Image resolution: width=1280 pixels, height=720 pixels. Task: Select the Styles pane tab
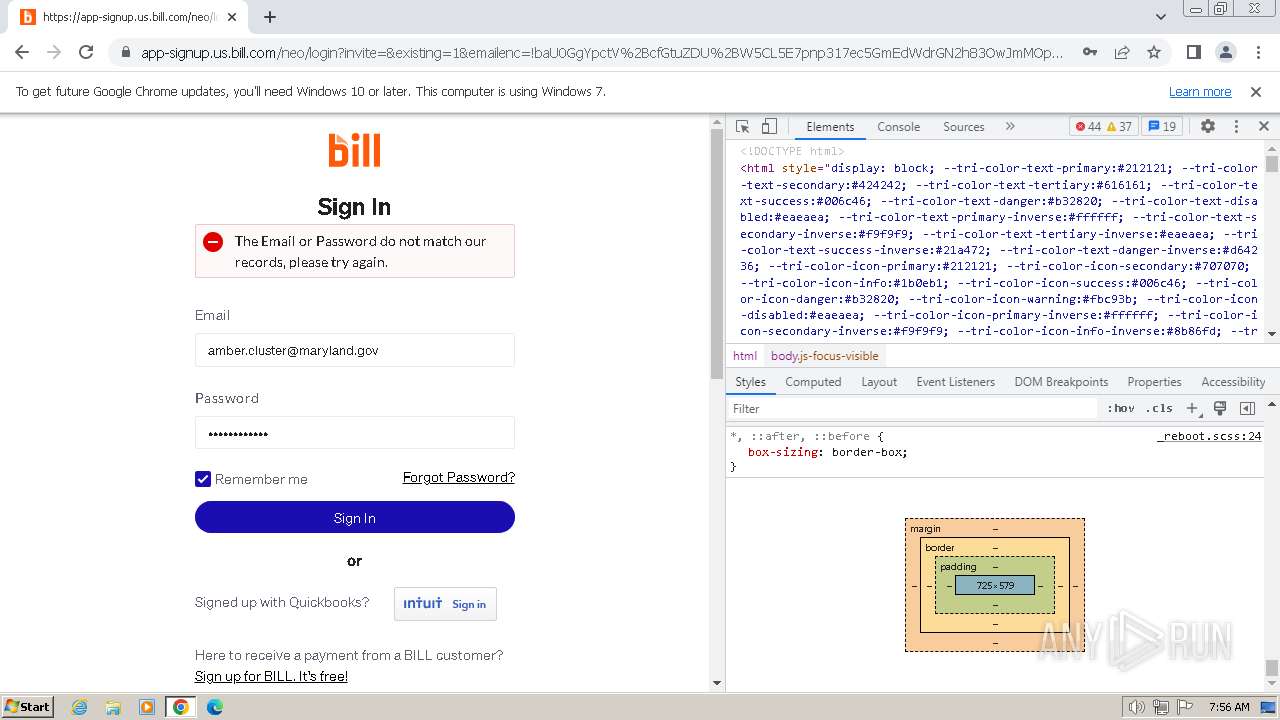point(750,382)
